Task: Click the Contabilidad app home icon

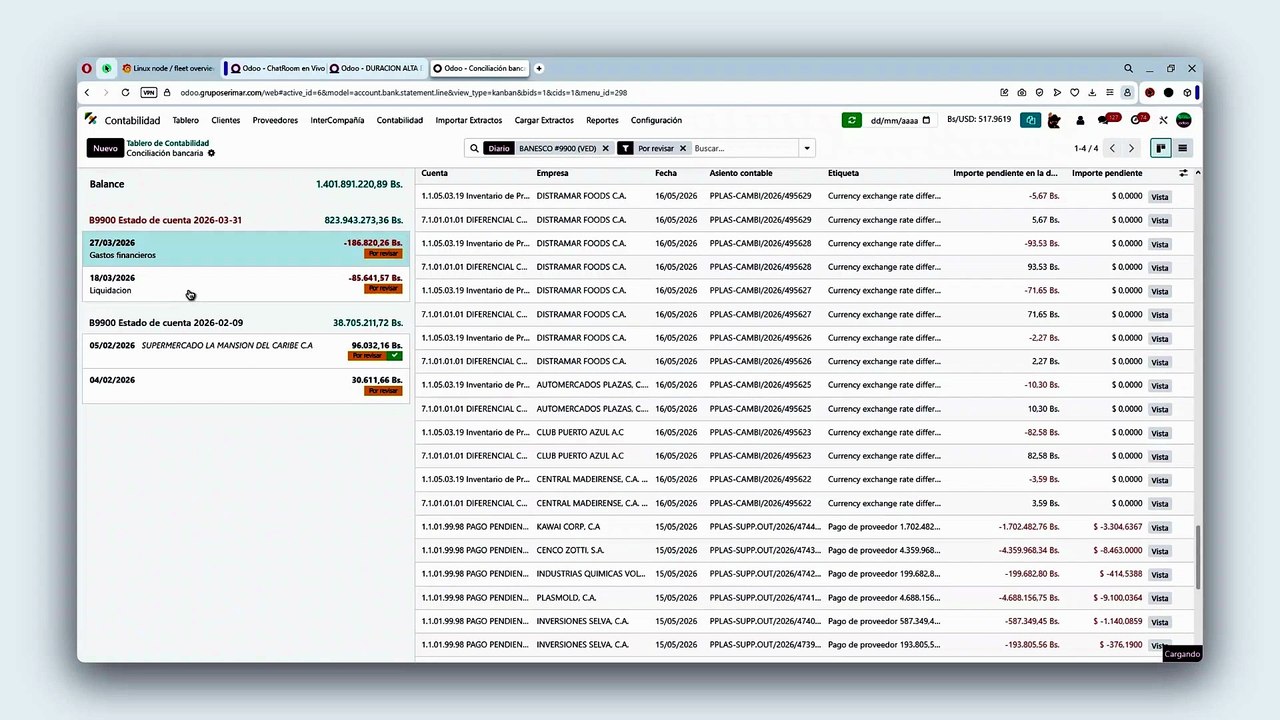Action: click(x=91, y=120)
